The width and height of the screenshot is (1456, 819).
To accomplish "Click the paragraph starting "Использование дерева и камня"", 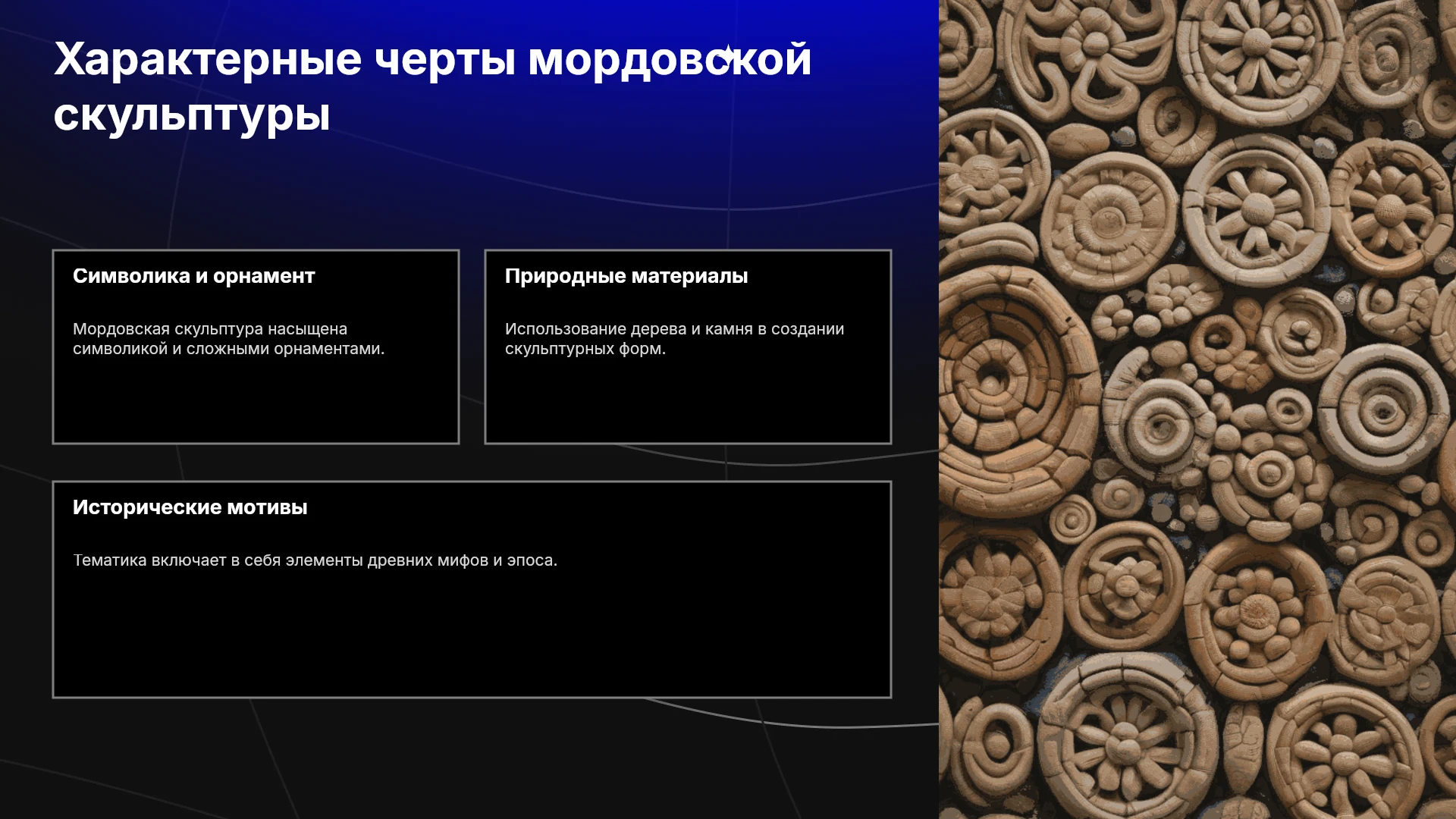I will point(674,339).
